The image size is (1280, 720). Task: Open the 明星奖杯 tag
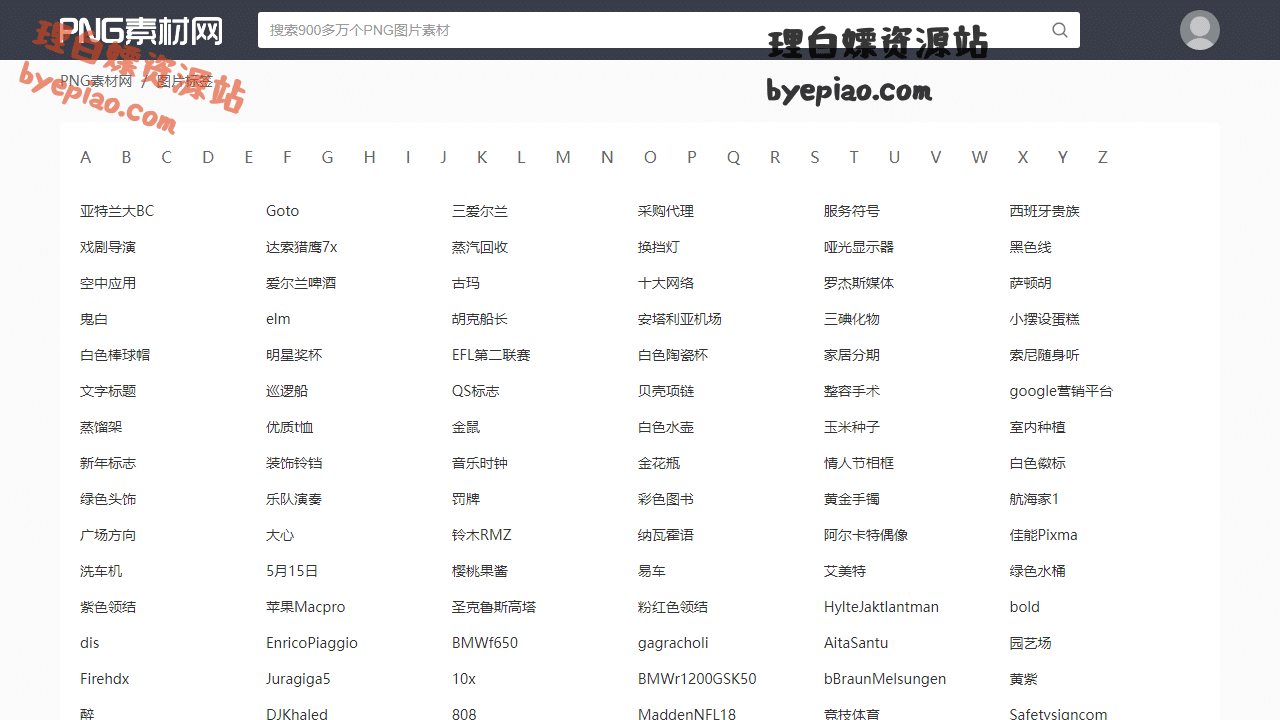(294, 355)
